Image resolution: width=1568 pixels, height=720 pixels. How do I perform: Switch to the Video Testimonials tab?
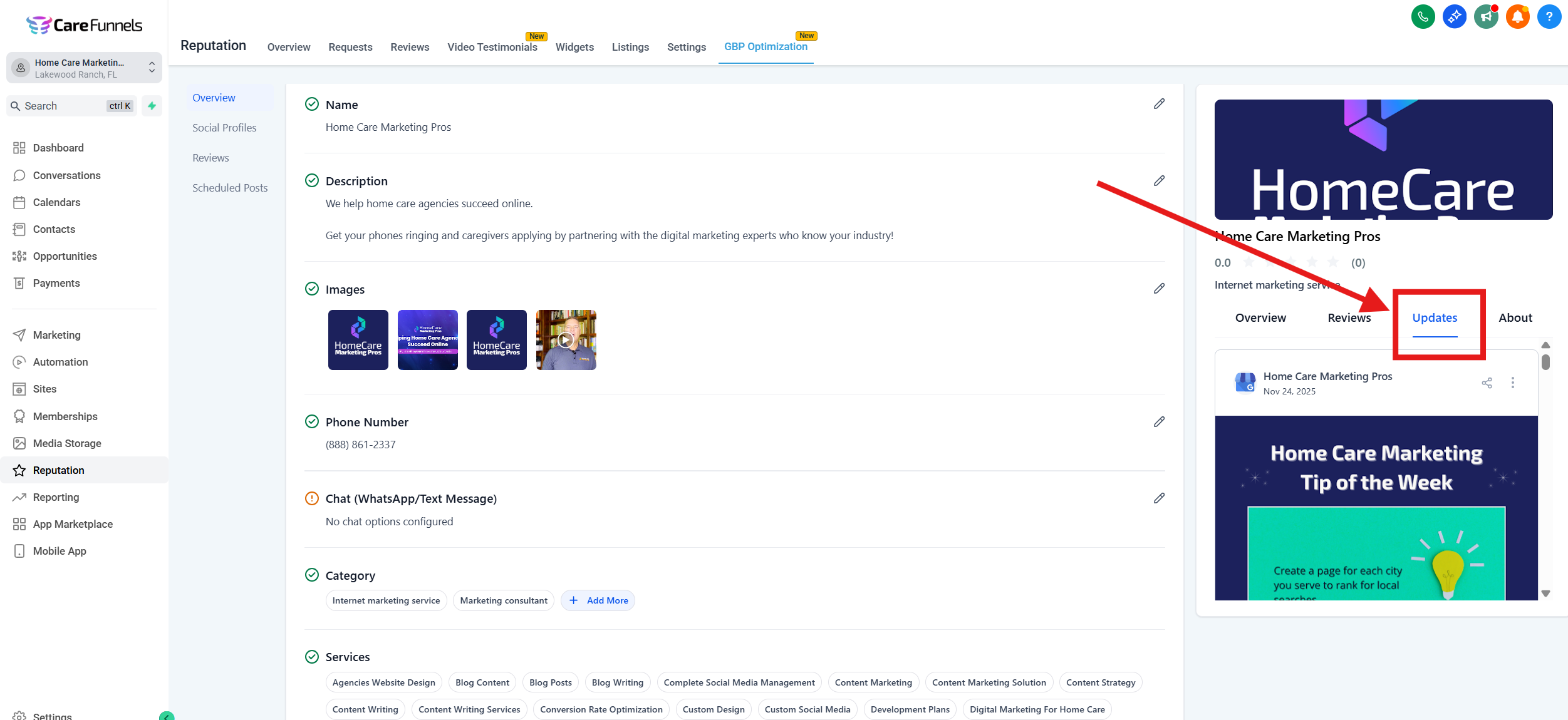492,47
